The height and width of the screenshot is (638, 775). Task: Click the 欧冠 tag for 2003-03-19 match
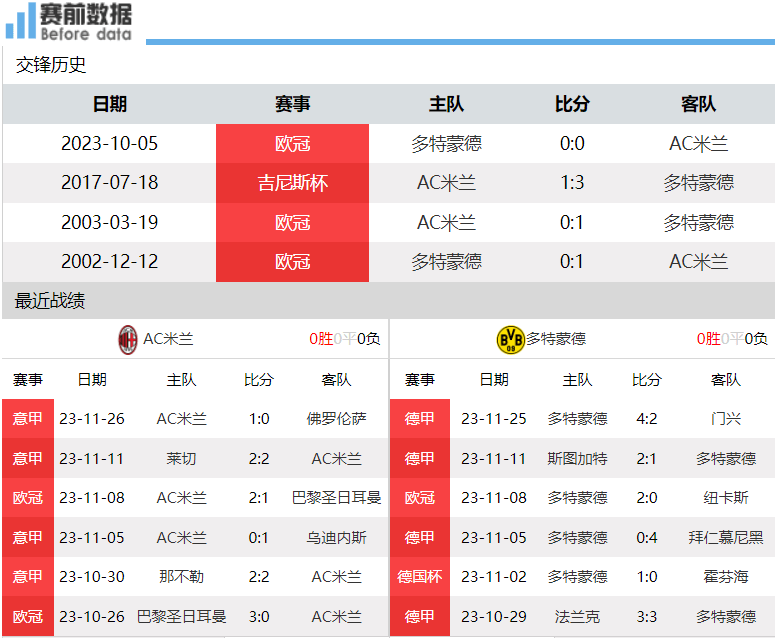[x=293, y=223]
